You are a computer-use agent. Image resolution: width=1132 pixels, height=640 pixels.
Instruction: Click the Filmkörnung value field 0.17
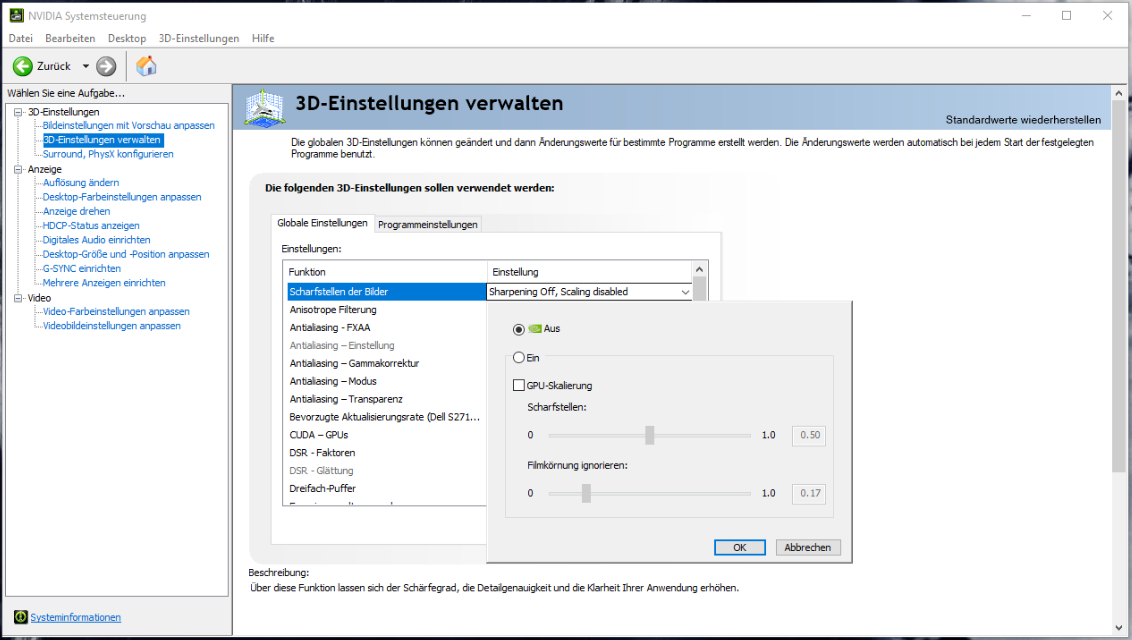[x=809, y=494]
